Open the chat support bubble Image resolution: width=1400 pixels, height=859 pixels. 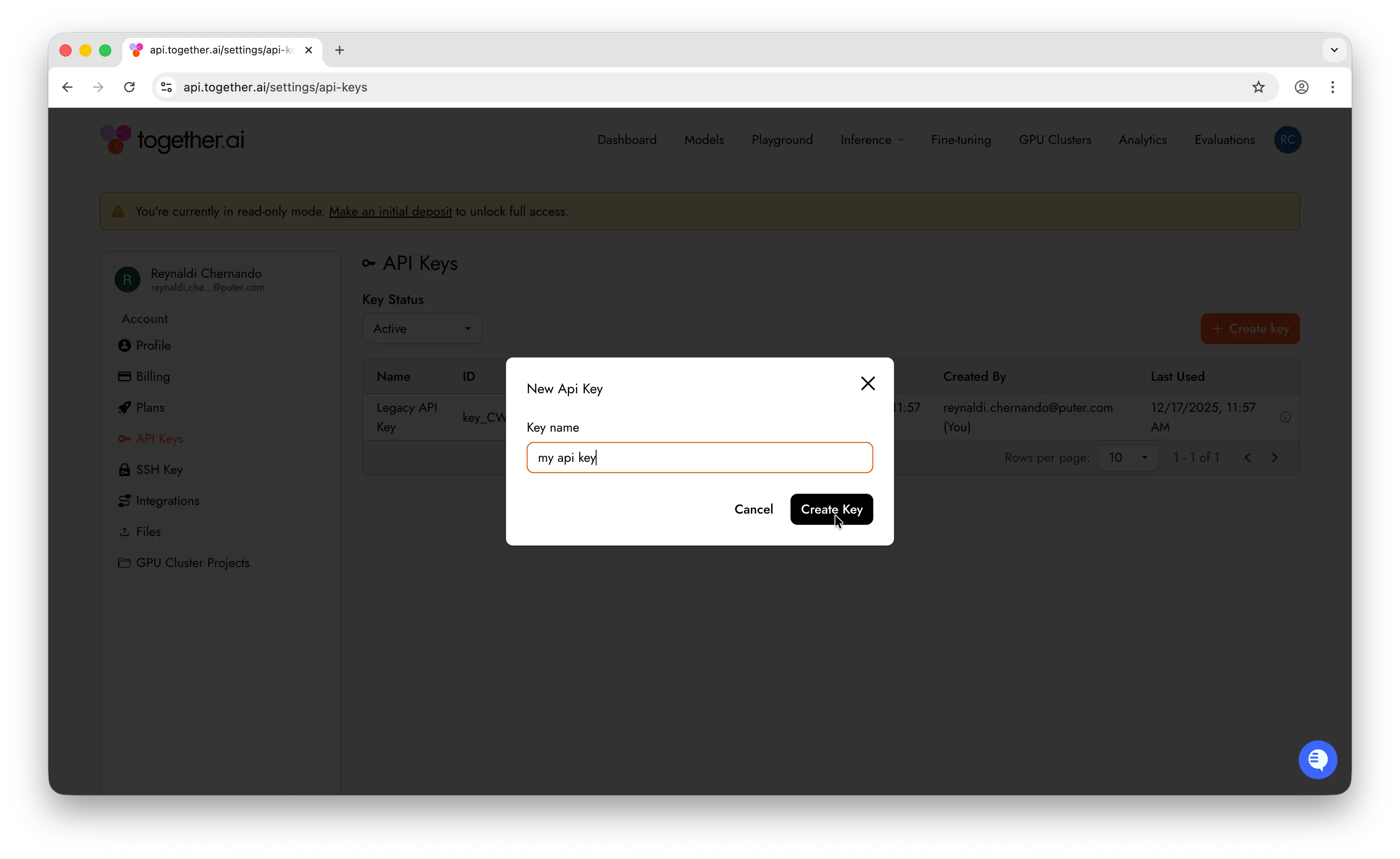pos(1318,759)
